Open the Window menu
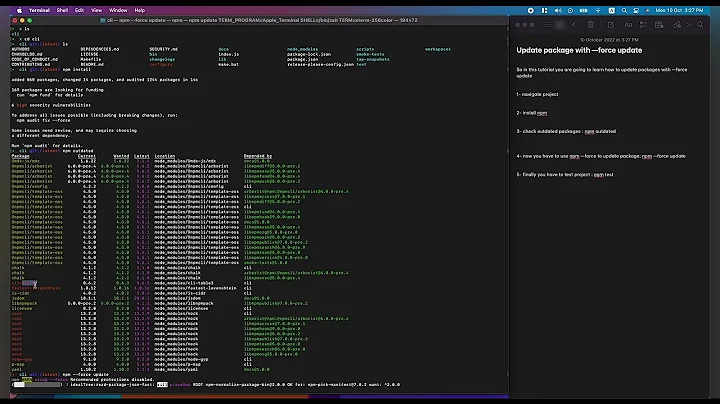Screen dimensions: 720x404 click(x=118, y=10)
